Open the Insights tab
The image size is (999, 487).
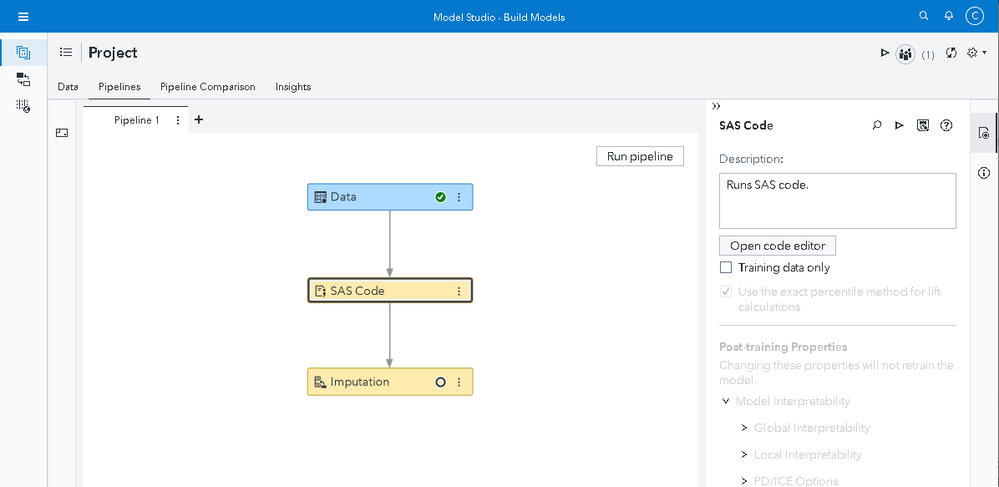pos(293,87)
